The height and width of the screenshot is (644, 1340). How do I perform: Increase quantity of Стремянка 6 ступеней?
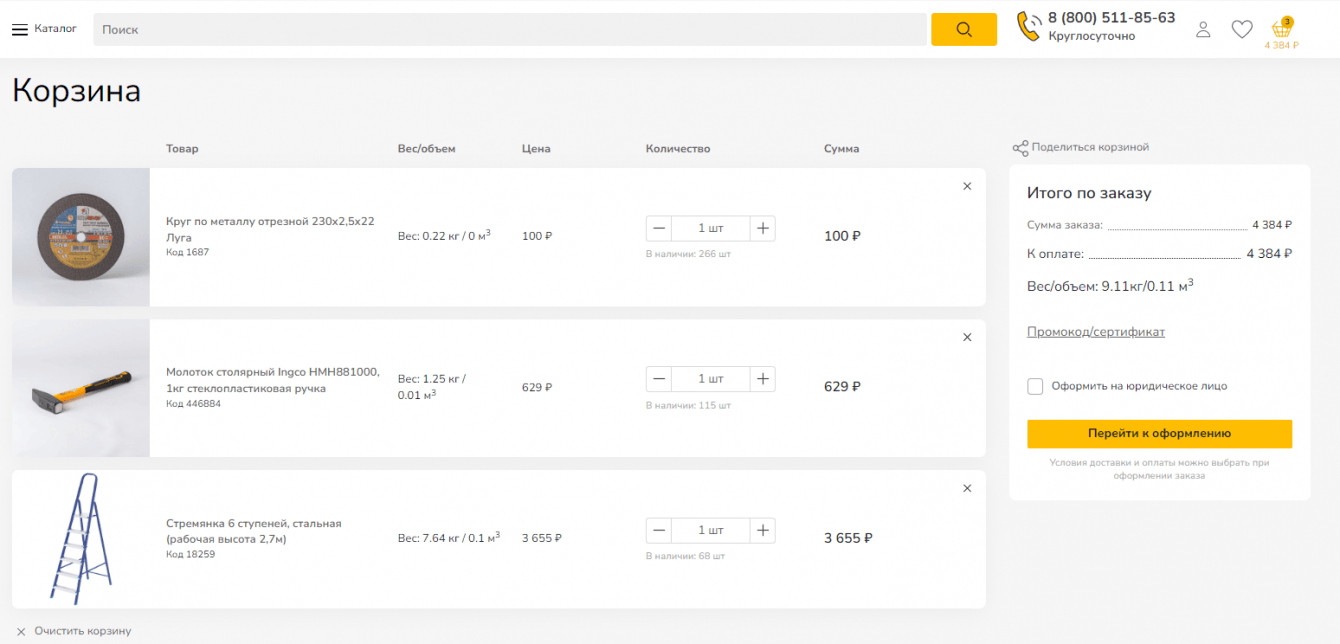[762, 530]
